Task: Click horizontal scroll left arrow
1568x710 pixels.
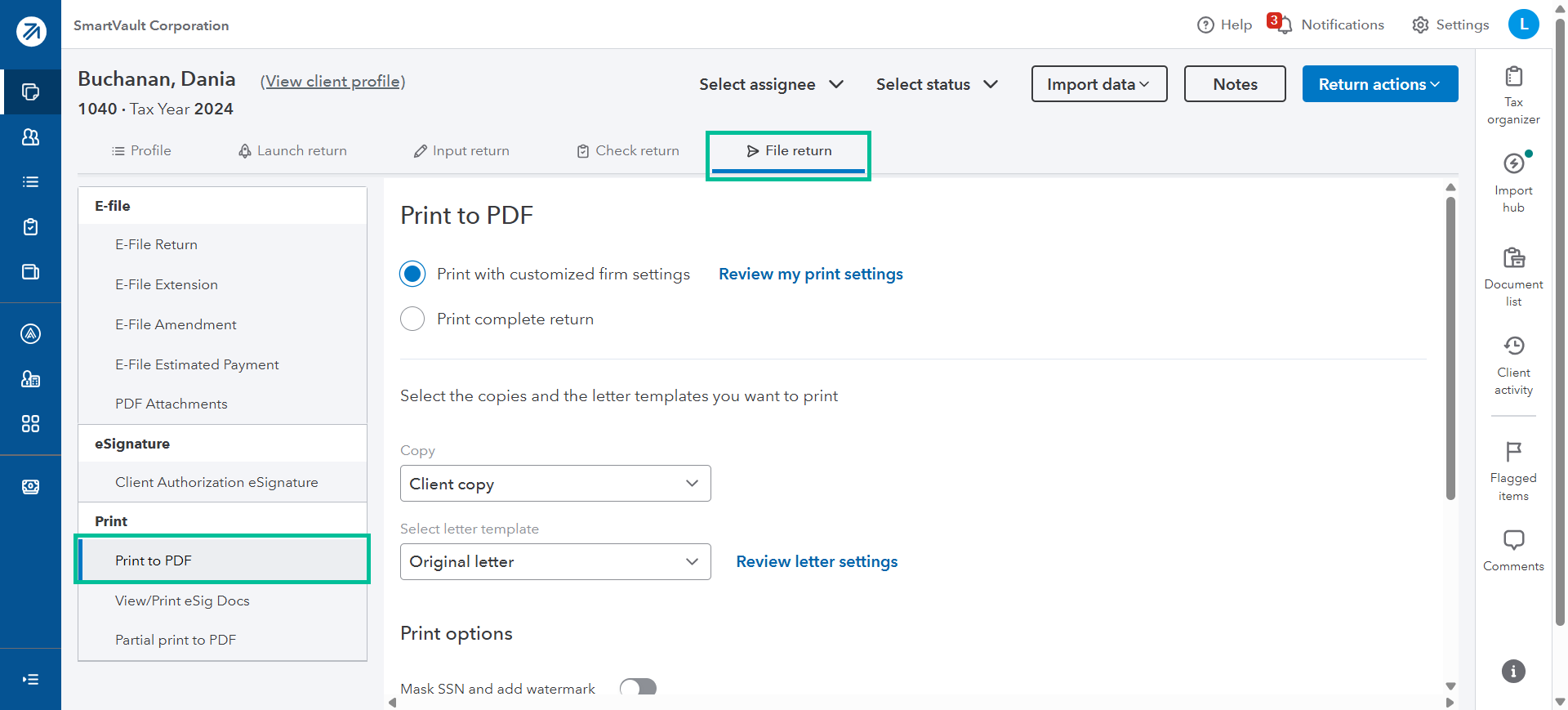Action: pyautogui.click(x=392, y=703)
